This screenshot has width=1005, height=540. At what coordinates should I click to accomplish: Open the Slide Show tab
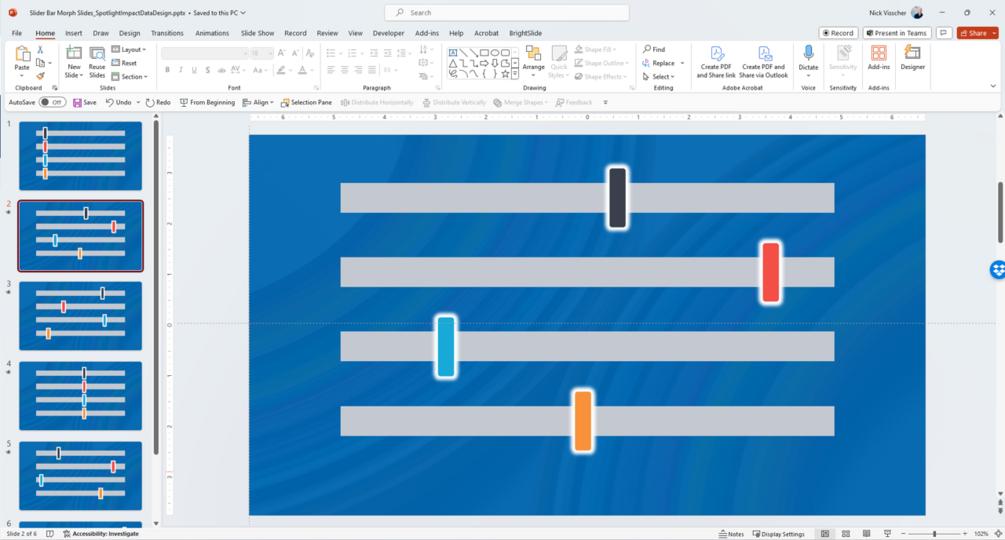click(x=257, y=33)
